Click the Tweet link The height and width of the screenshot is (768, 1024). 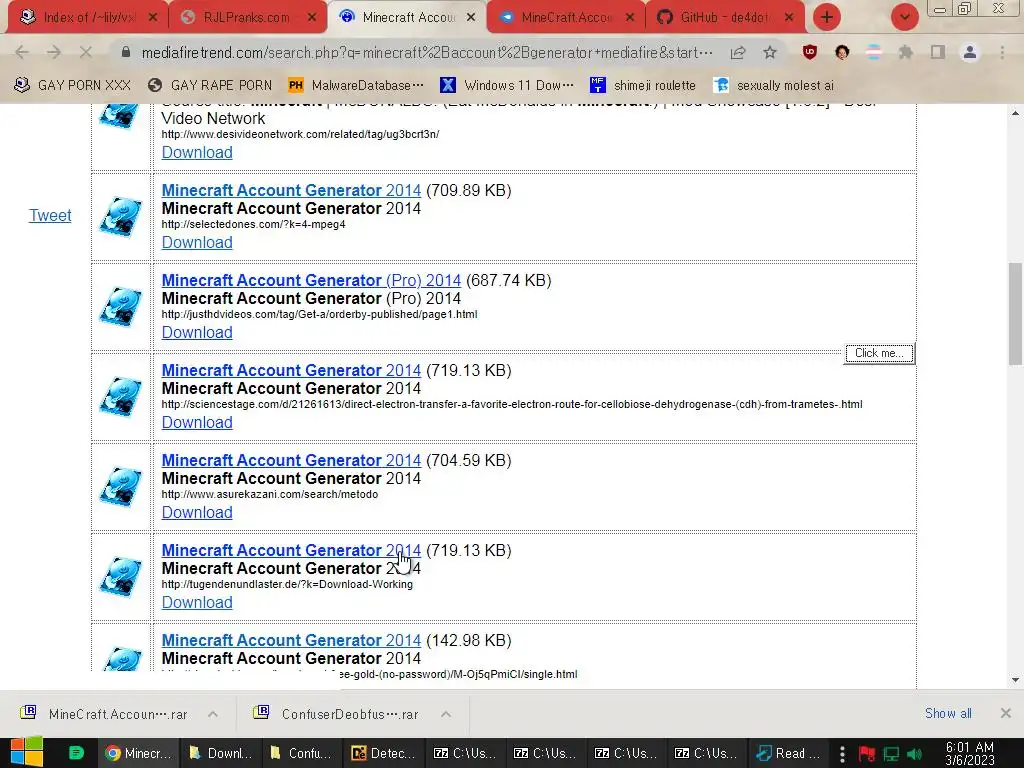click(50, 215)
